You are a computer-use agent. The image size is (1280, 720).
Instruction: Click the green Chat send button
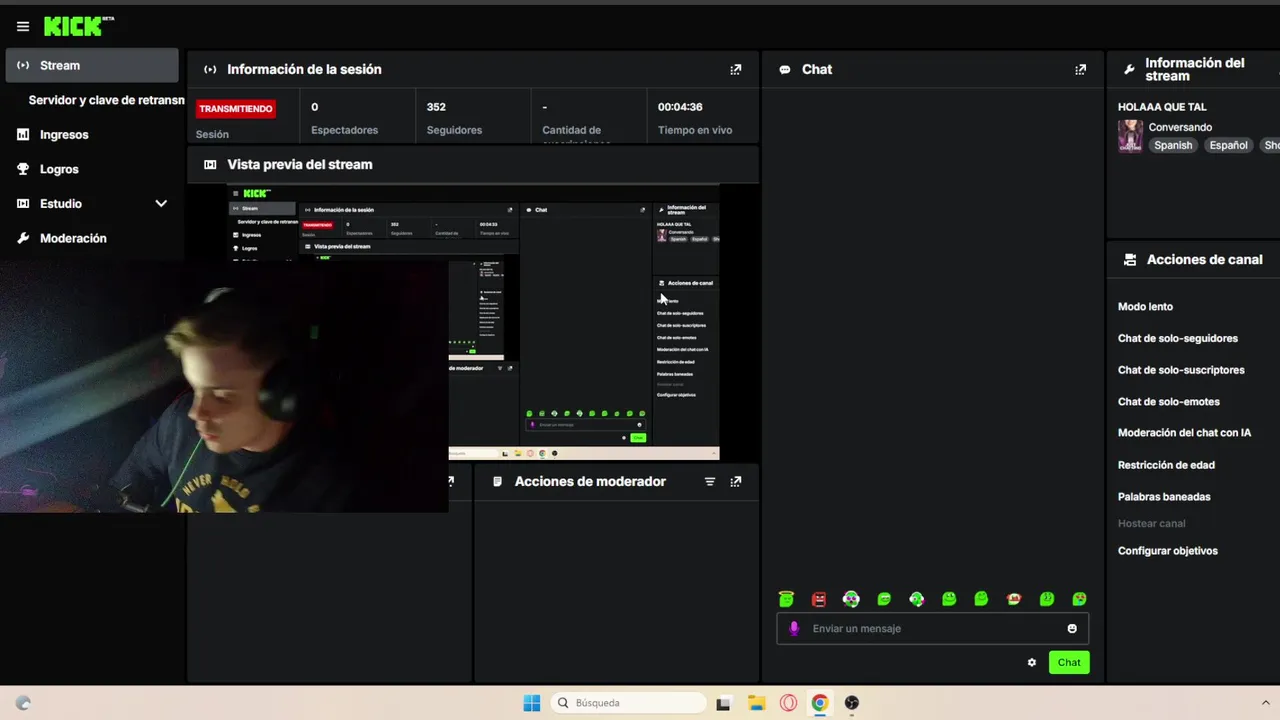tap(1069, 662)
